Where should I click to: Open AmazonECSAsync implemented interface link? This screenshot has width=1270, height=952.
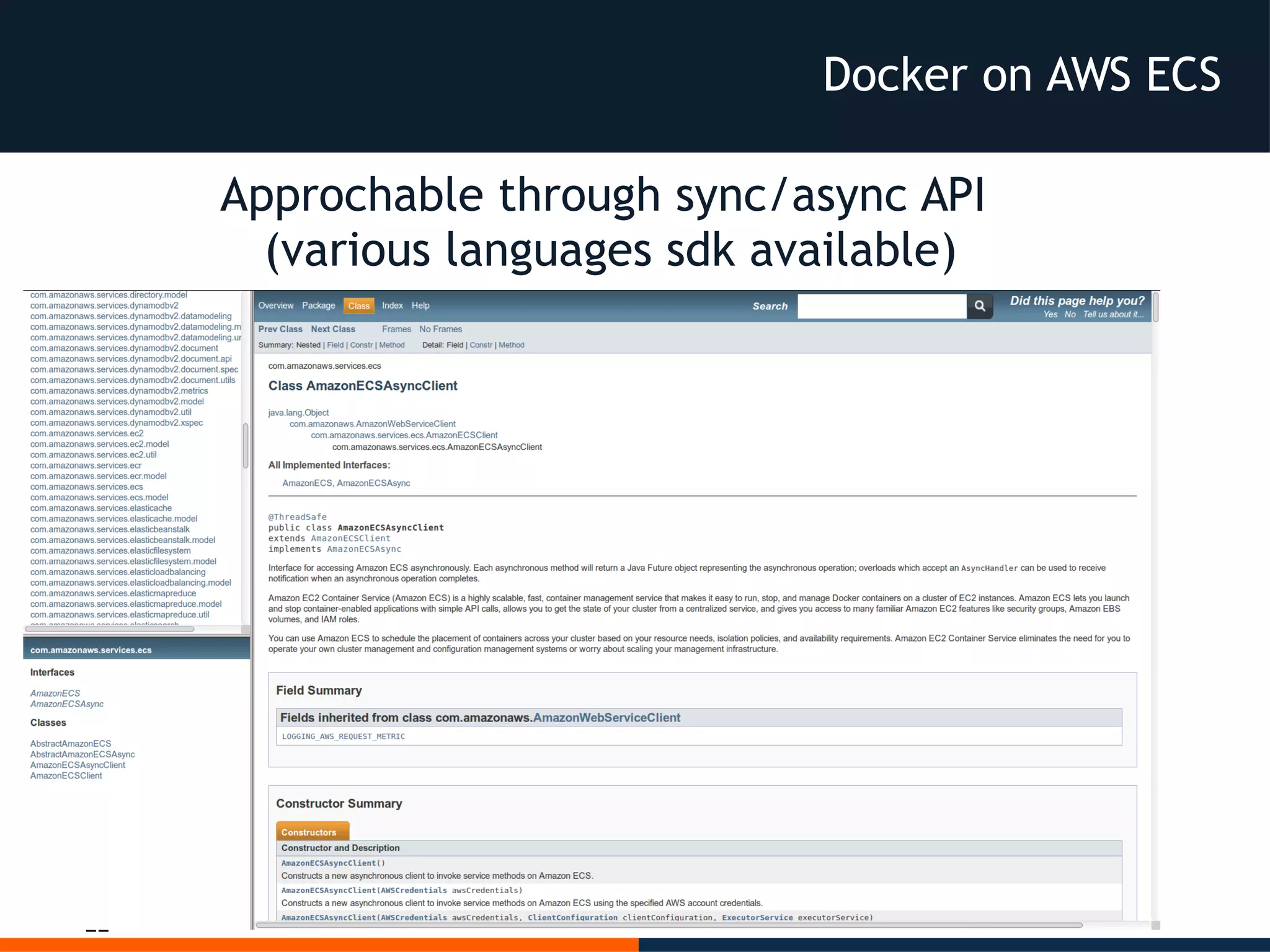(373, 483)
